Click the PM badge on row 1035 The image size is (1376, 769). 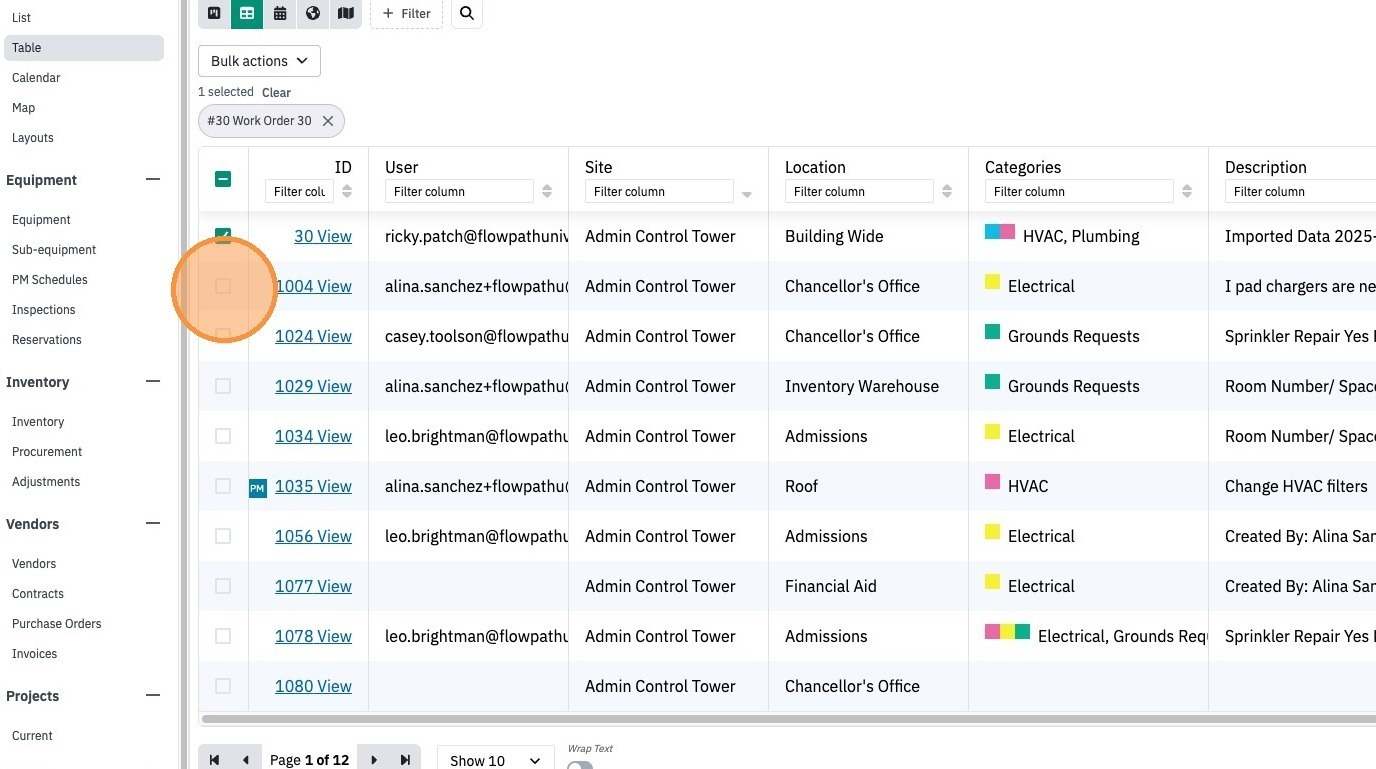(258, 488)
